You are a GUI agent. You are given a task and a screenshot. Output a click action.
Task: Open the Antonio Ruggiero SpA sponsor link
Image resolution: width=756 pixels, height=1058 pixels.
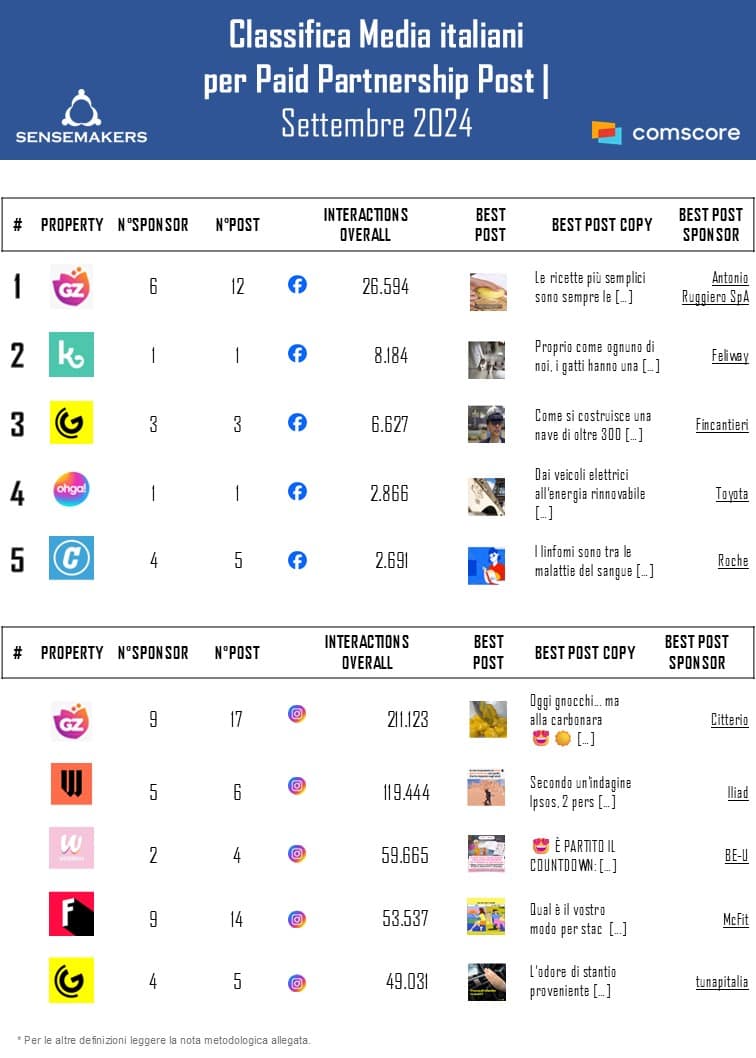[715, 287]
